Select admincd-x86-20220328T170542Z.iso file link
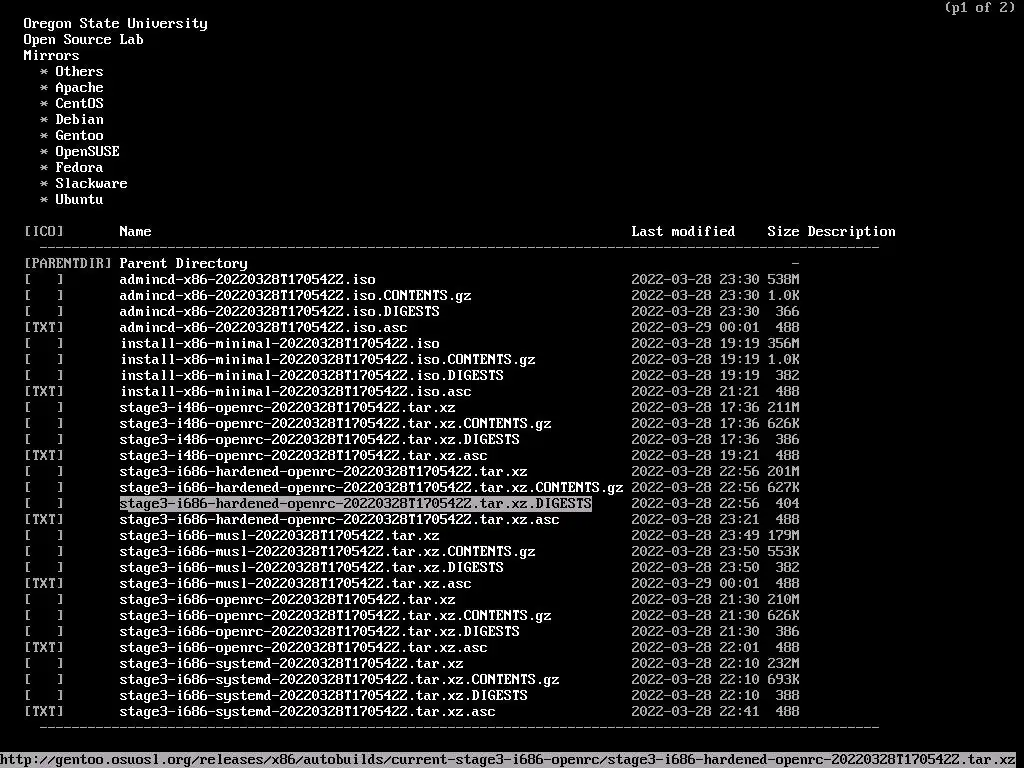Viewport: 1024px width, 768px height. [x=248, y=280]
